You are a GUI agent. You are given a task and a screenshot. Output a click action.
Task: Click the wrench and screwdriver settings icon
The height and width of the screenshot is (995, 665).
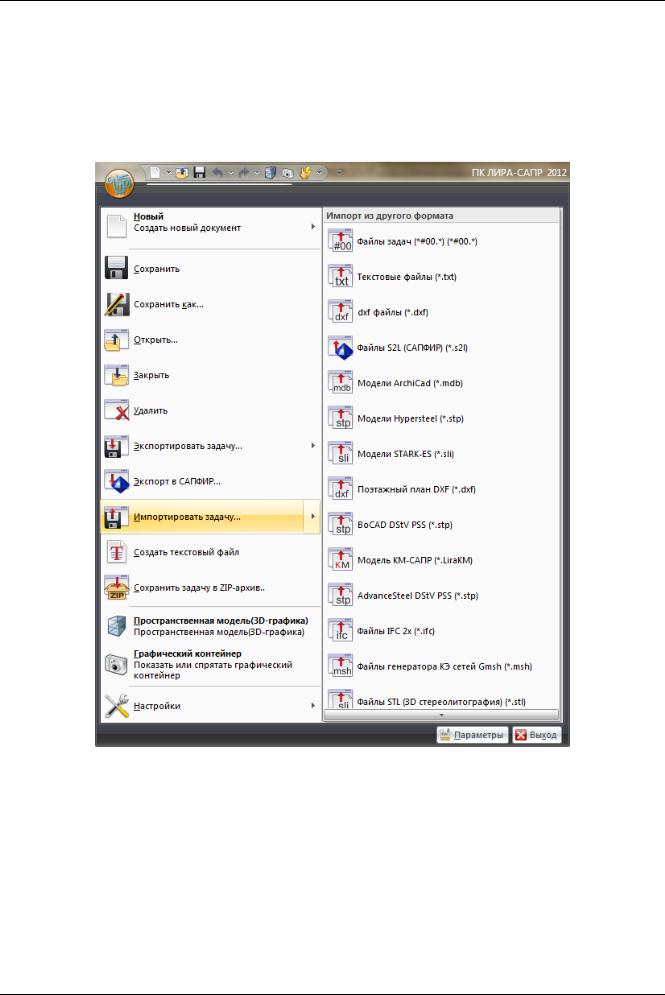click(x=117, y=706)
